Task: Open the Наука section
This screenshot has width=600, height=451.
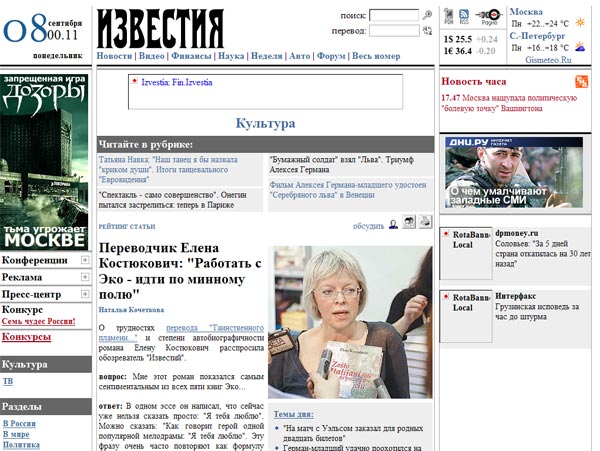Action: point(231,56)
